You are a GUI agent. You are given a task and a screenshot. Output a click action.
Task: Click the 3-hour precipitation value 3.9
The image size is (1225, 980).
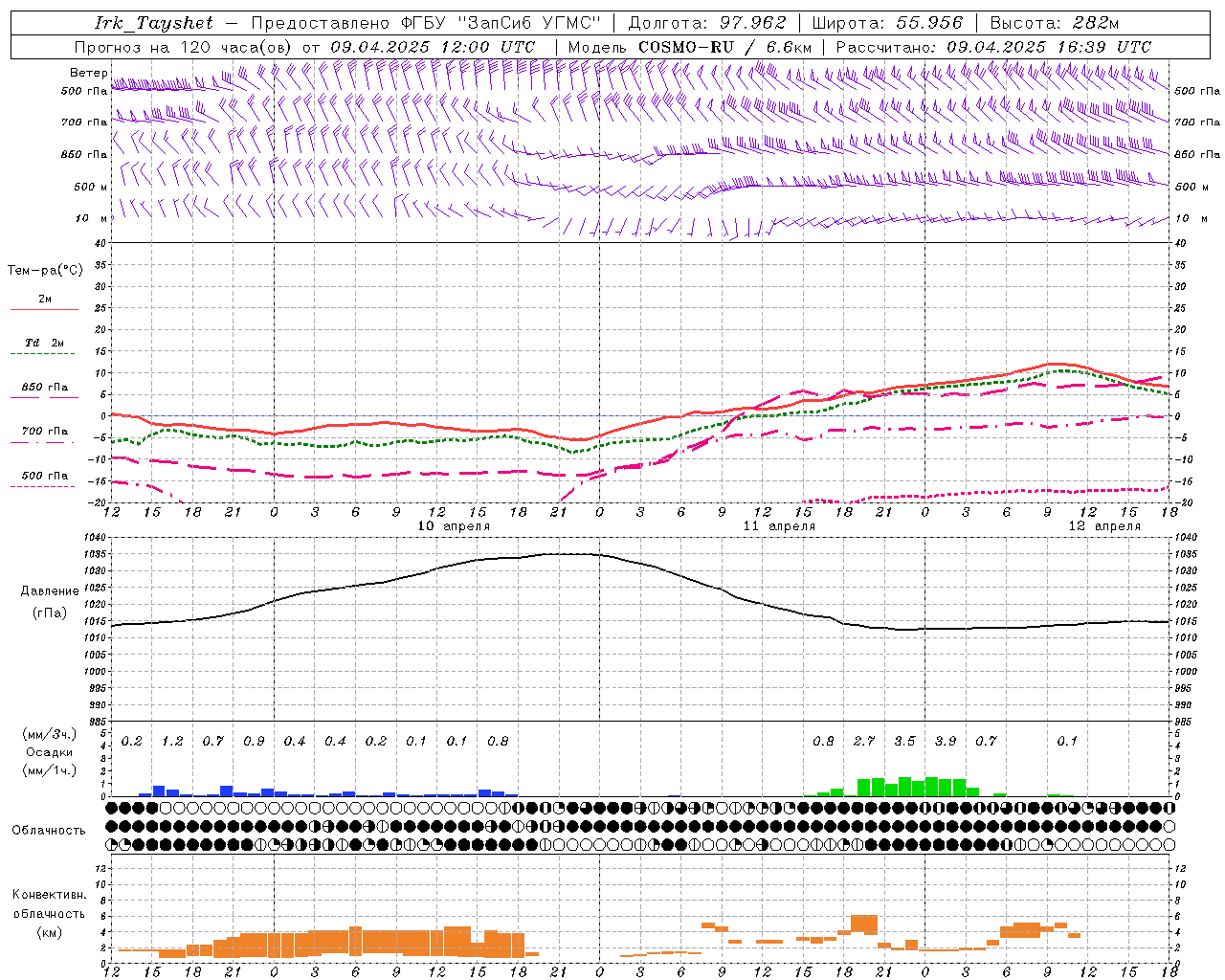(x=946, y=742)
